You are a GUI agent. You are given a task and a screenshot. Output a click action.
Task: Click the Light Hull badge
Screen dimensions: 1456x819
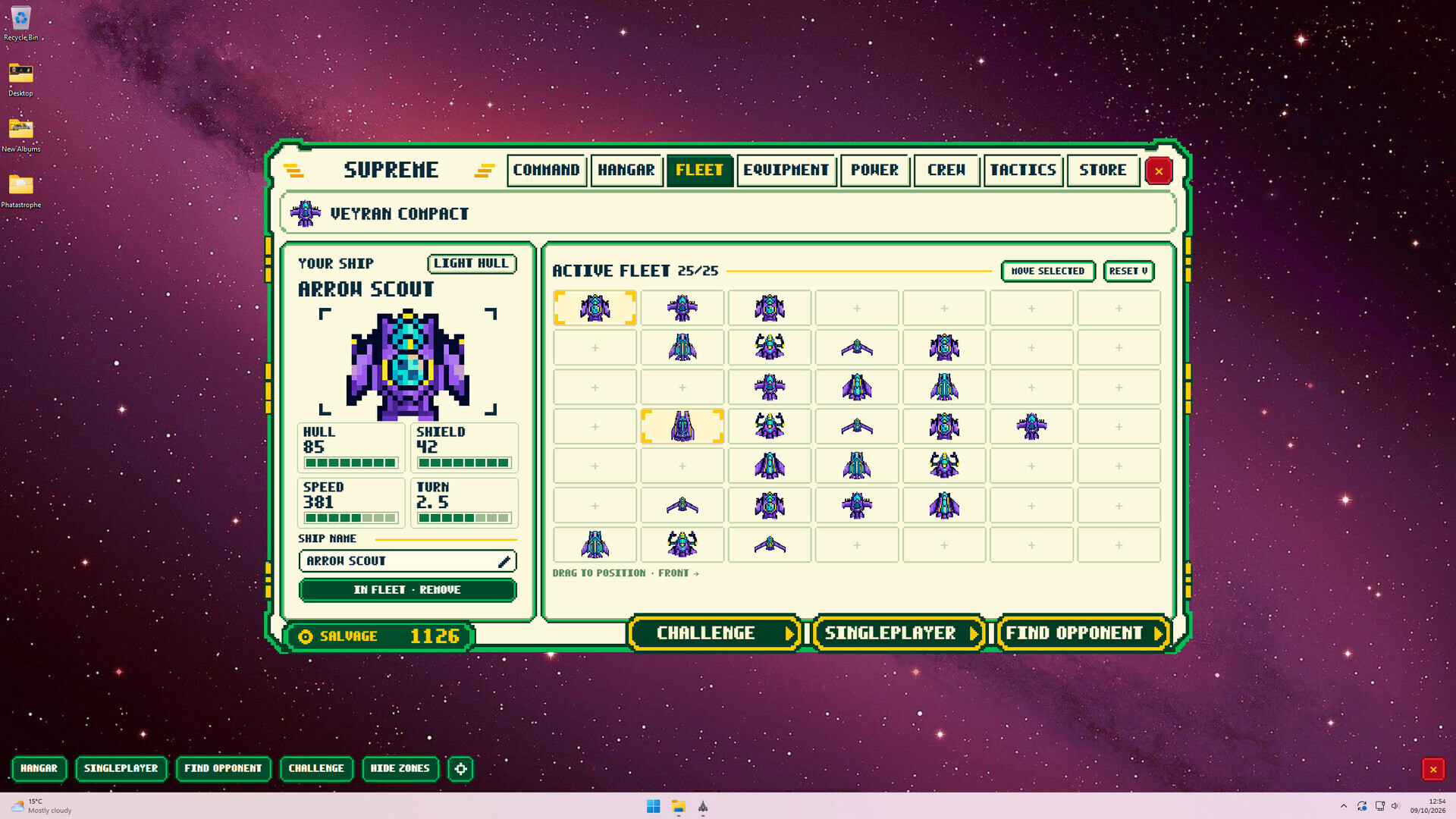[x=472, y=263]
